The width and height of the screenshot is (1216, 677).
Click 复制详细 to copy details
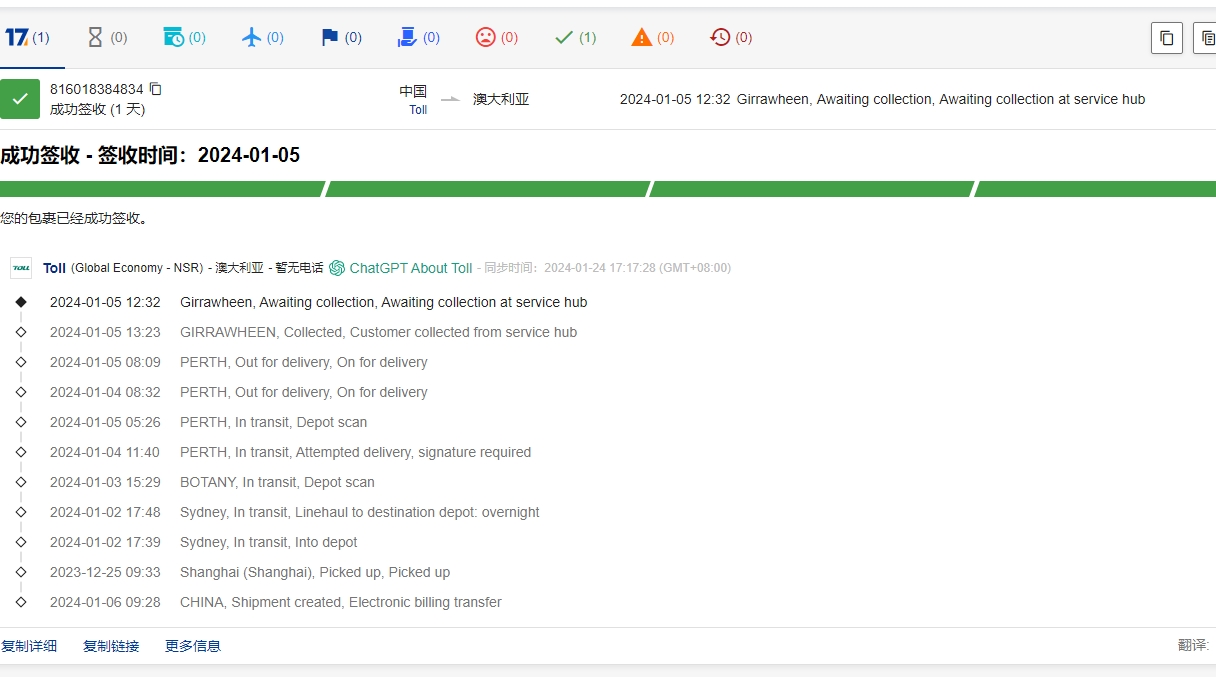pyautogui.click(x=29, y=646)
